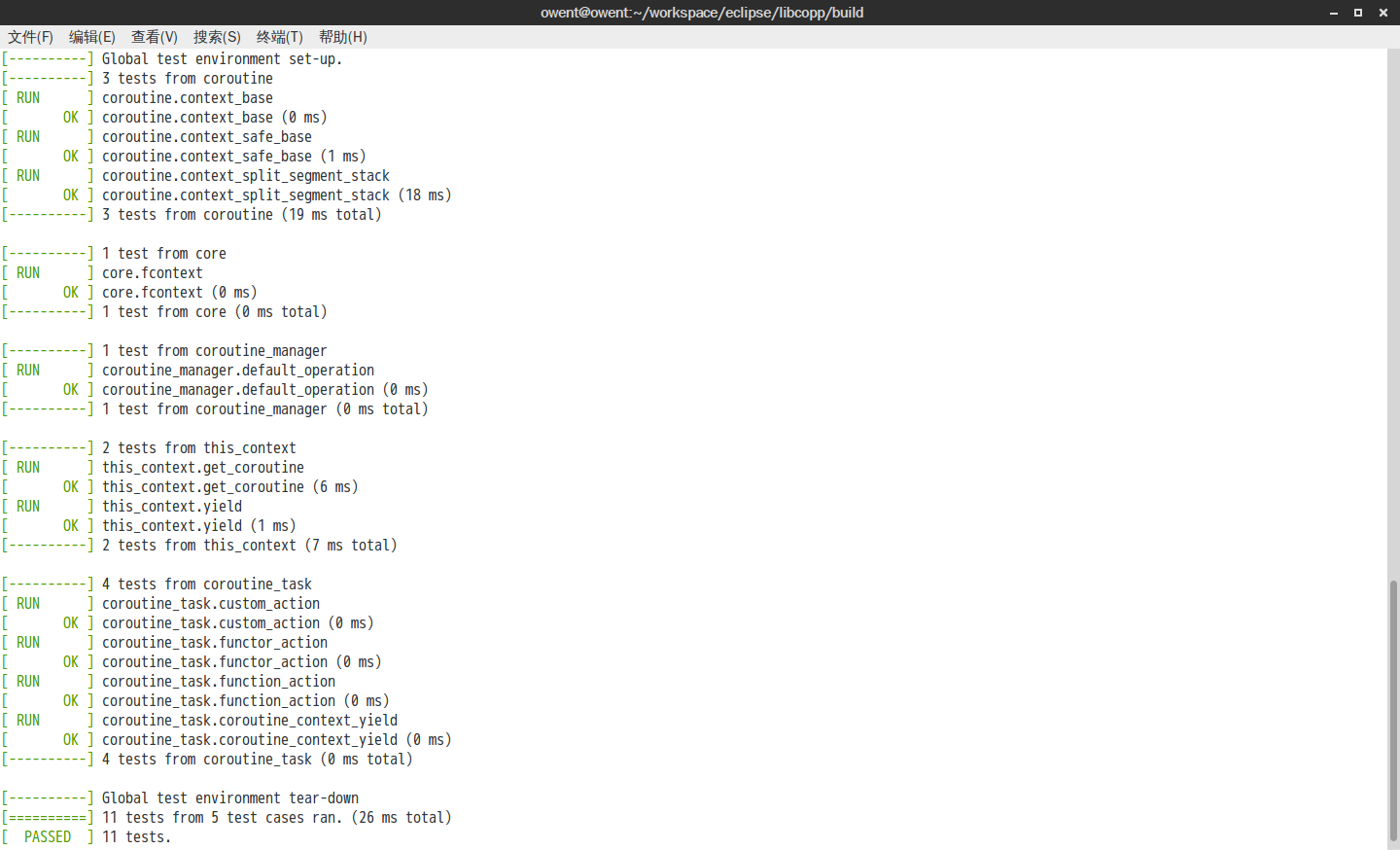Click the PASSED status line
This screenshot has width=1400, height=850.
pyautogui.click(x=87, y=836)
